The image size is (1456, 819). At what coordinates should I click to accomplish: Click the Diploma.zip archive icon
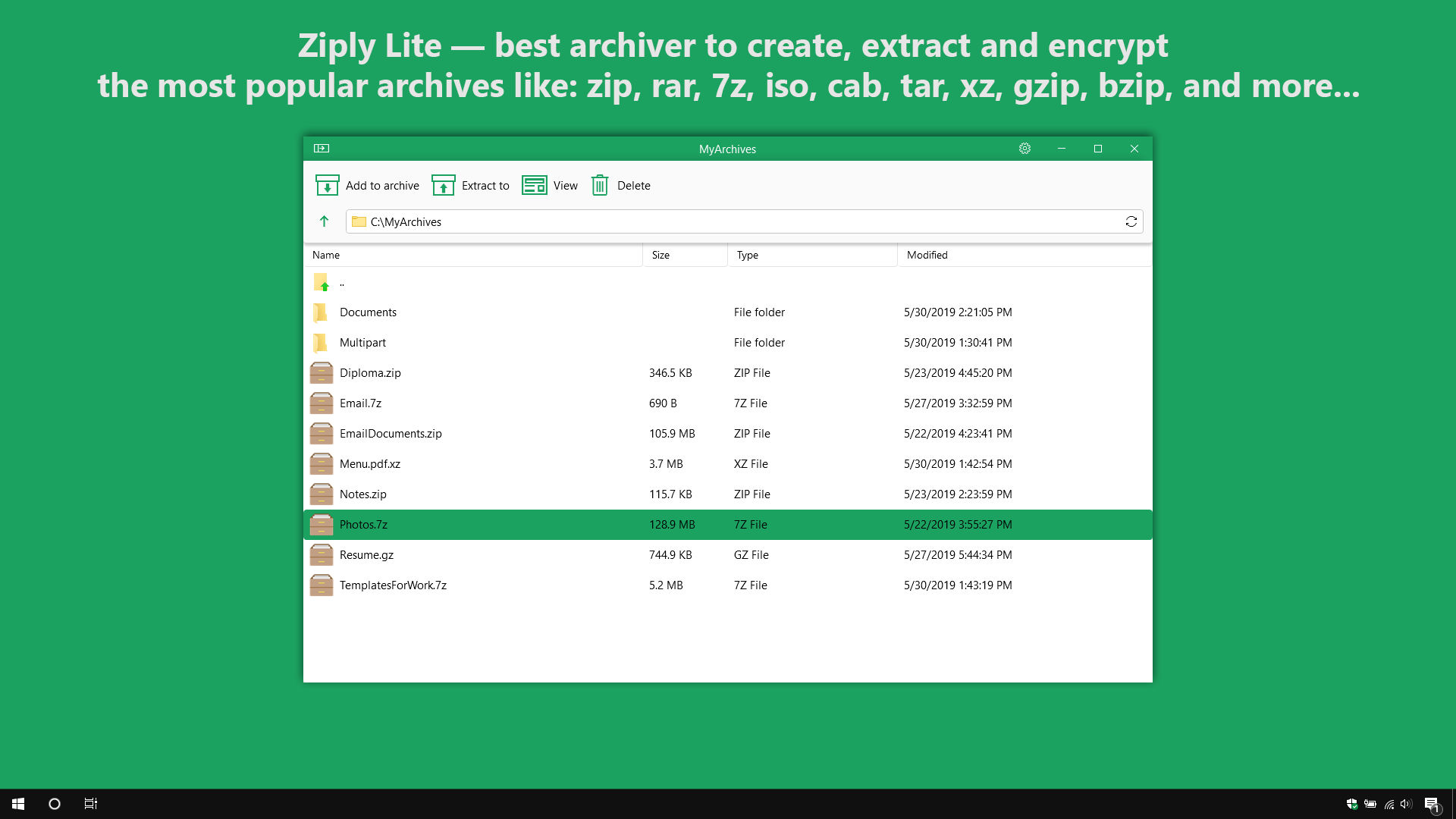322,373
